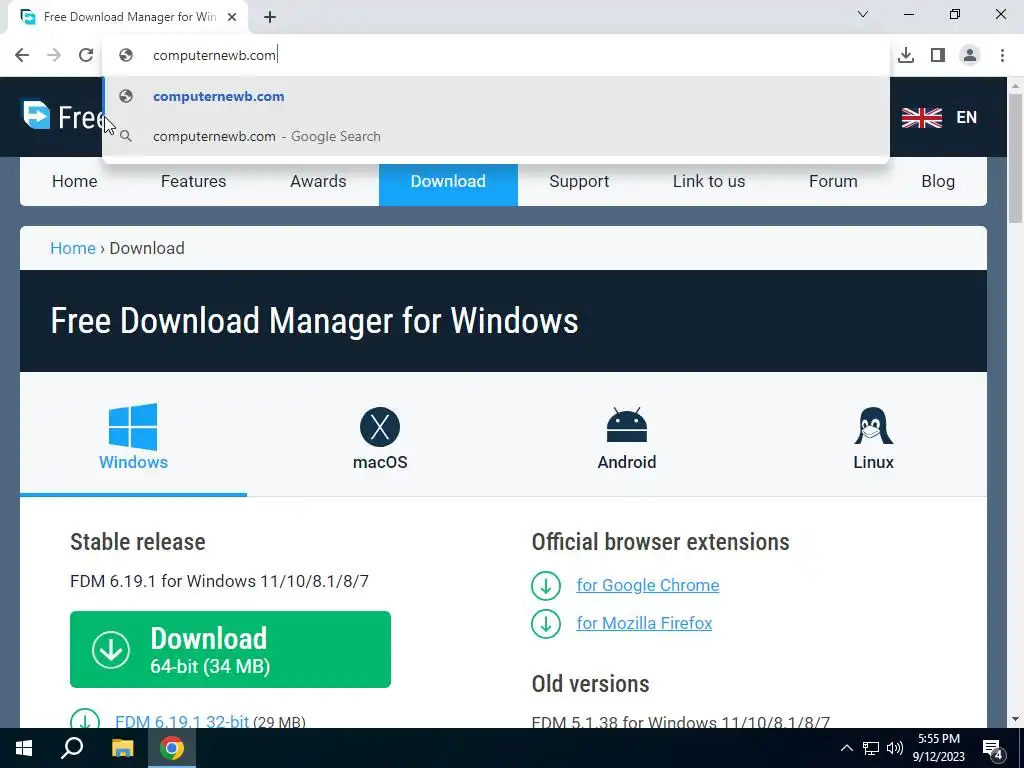Click the volume speaker tray icon
This screenshot has width=1024, height=768.
point(895,748)
